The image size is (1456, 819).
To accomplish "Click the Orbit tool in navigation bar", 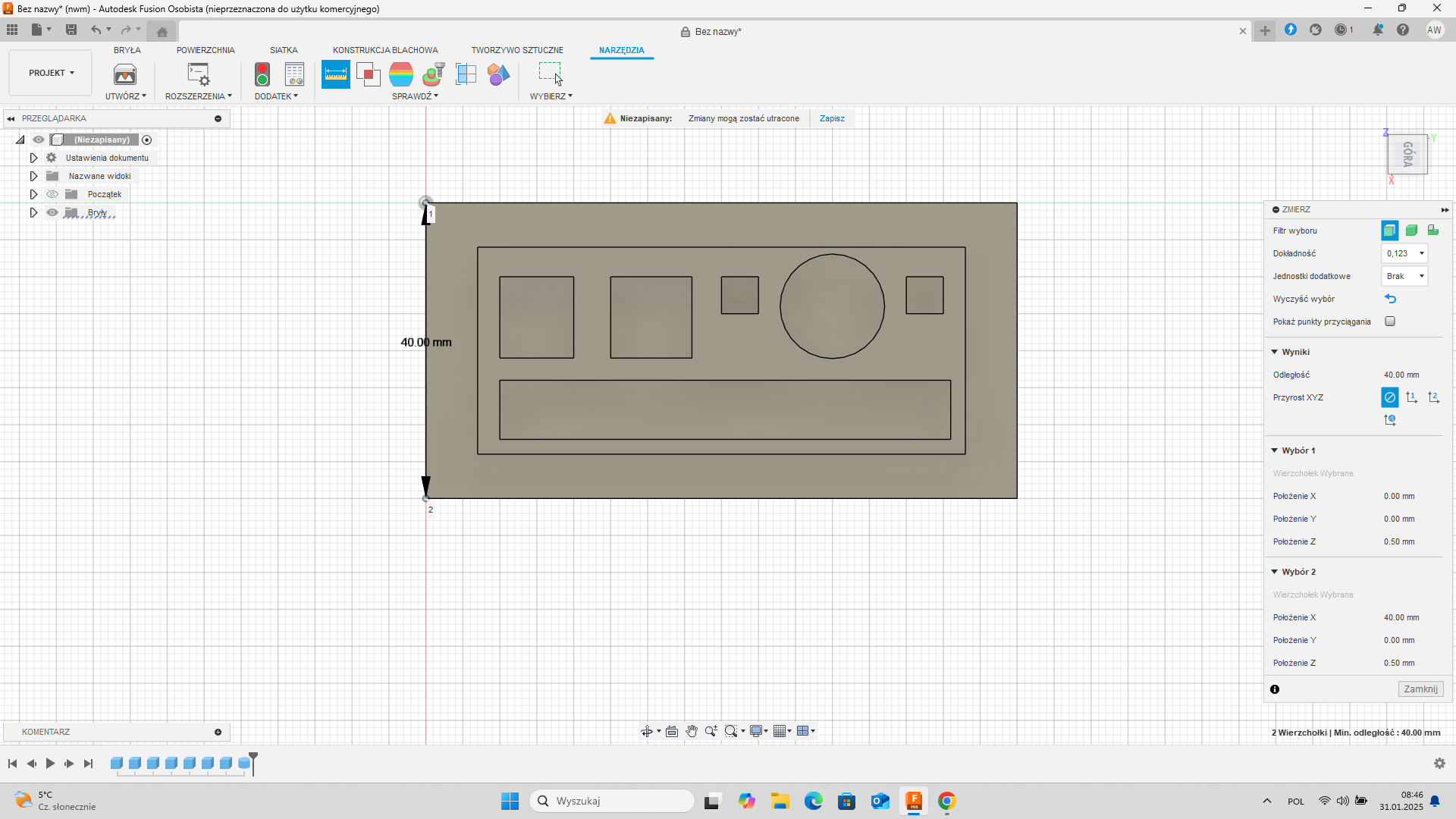I will (647, 731).
